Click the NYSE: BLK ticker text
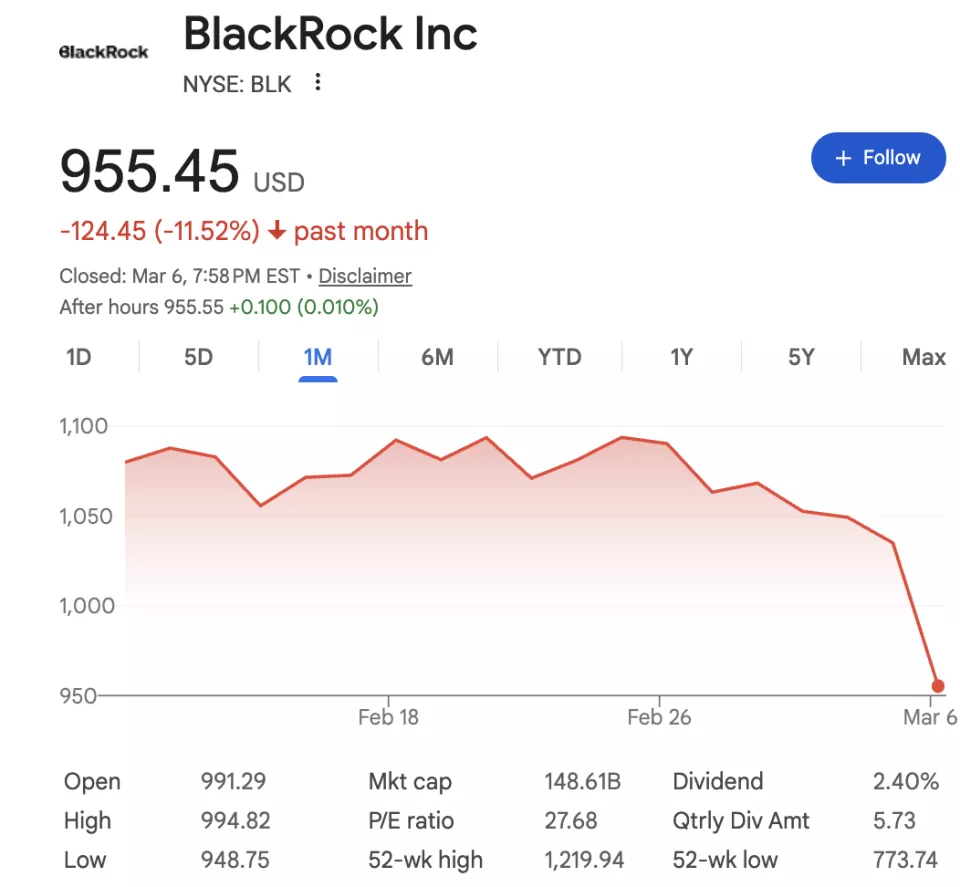 (x=237, y=84)
